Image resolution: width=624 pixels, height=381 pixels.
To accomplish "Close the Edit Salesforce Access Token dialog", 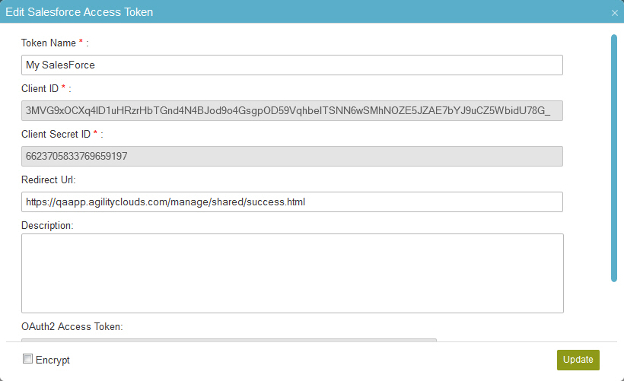I will pos(614,13).
